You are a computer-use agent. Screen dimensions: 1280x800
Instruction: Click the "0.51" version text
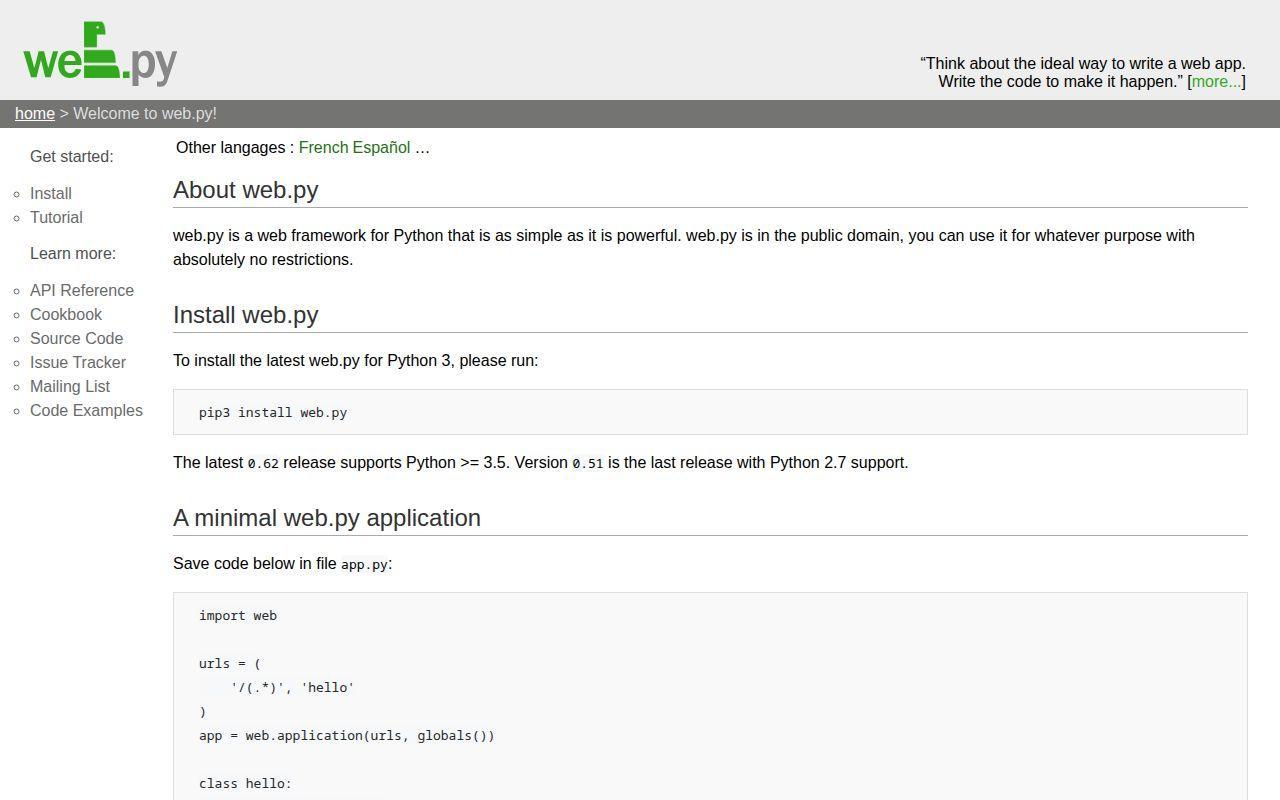tap(588, 463)
